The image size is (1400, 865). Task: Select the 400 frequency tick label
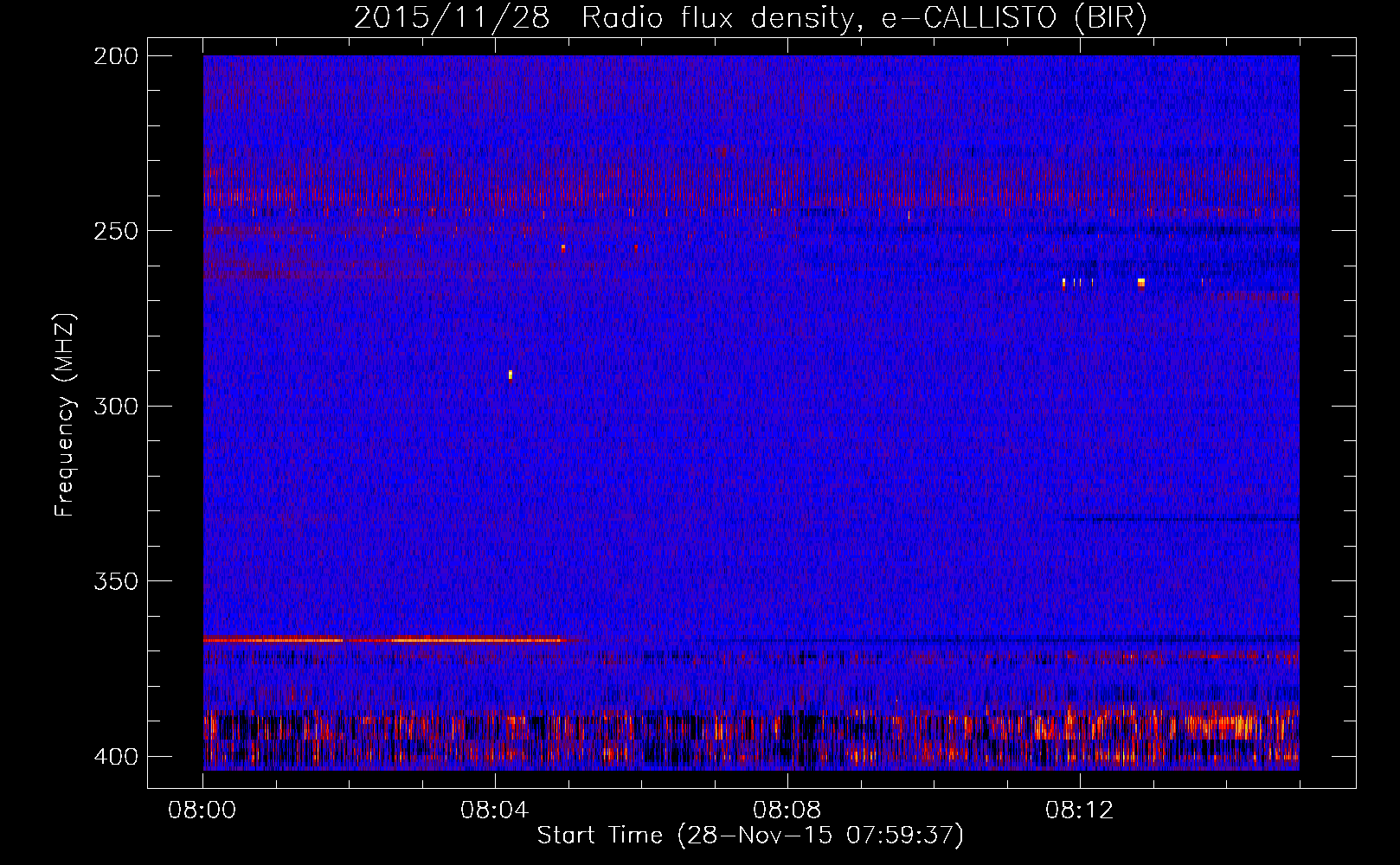116,757
